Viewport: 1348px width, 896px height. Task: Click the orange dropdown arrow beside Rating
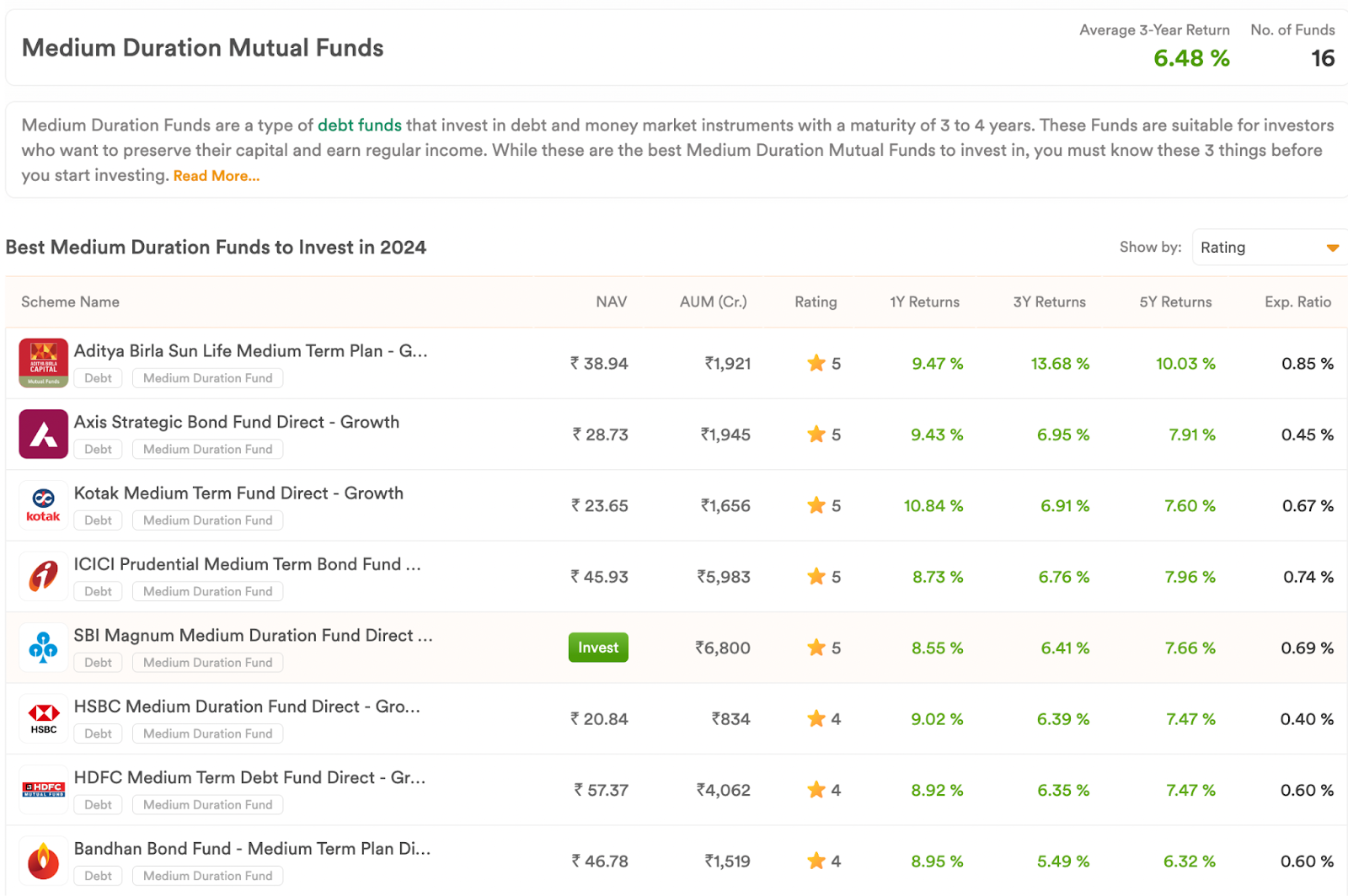1333,248
